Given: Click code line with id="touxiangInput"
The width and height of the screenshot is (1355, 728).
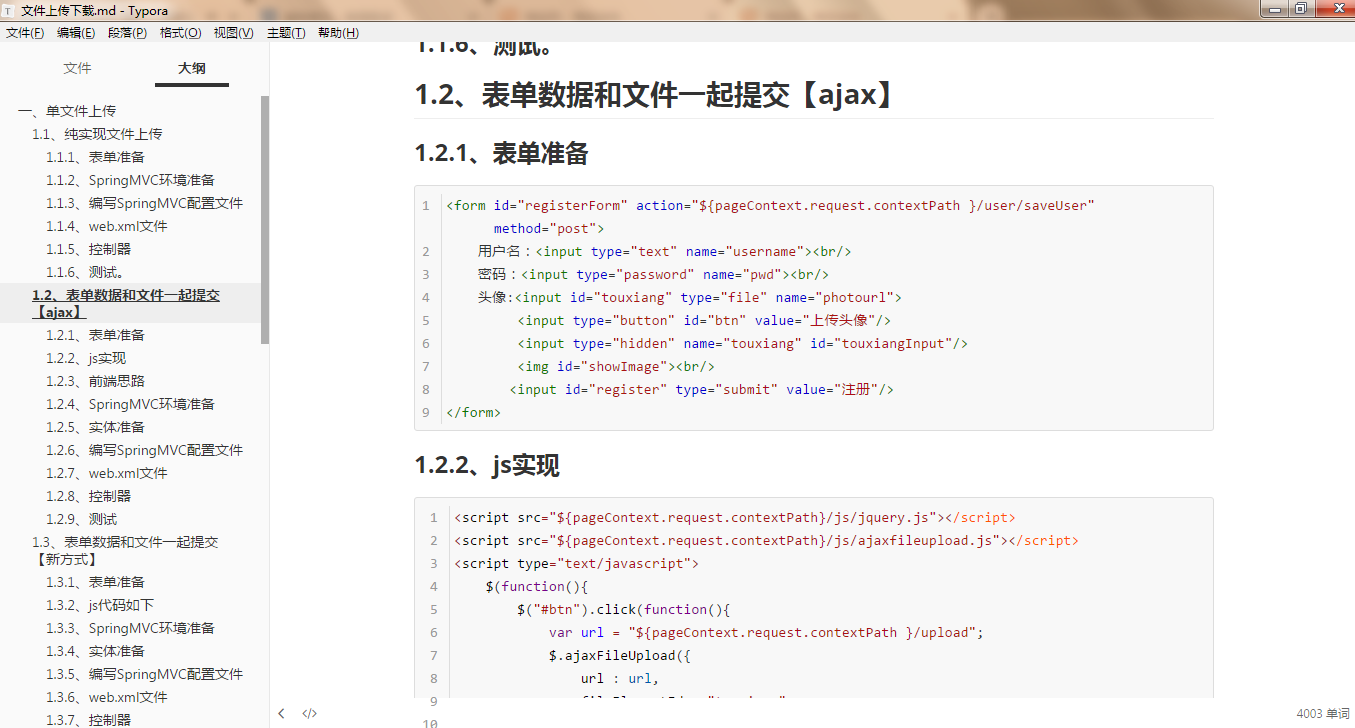Looking at the screenshot, I should click(743, 344).
